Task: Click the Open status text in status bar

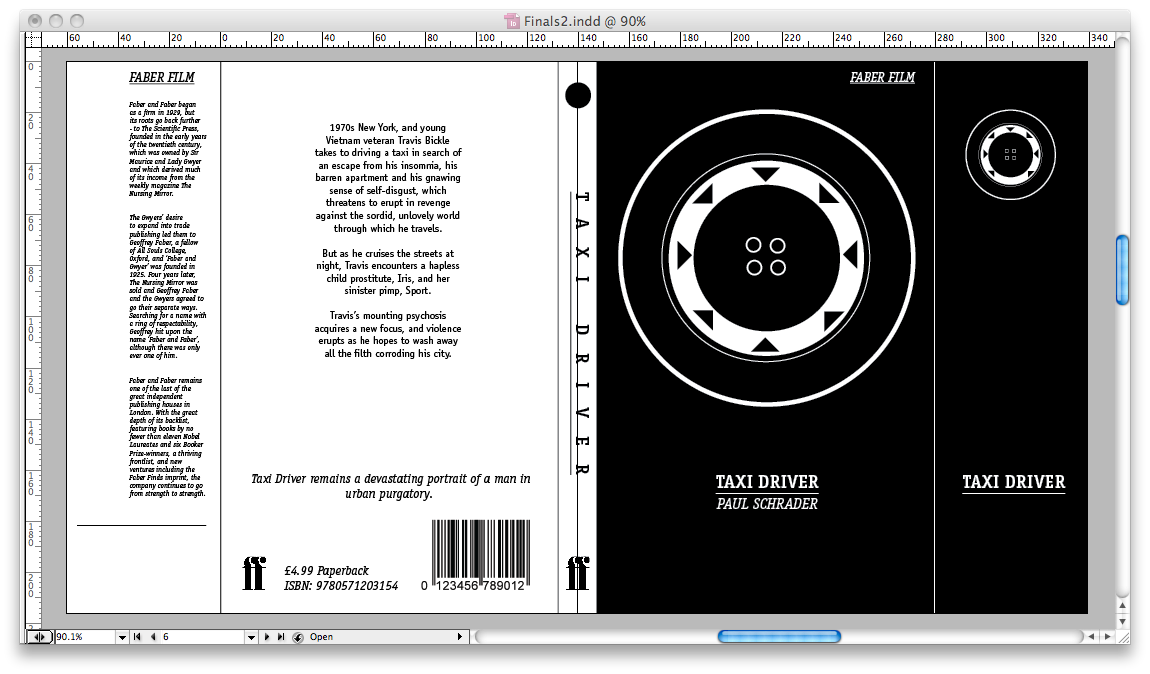Action: click(x=321, y=637)
